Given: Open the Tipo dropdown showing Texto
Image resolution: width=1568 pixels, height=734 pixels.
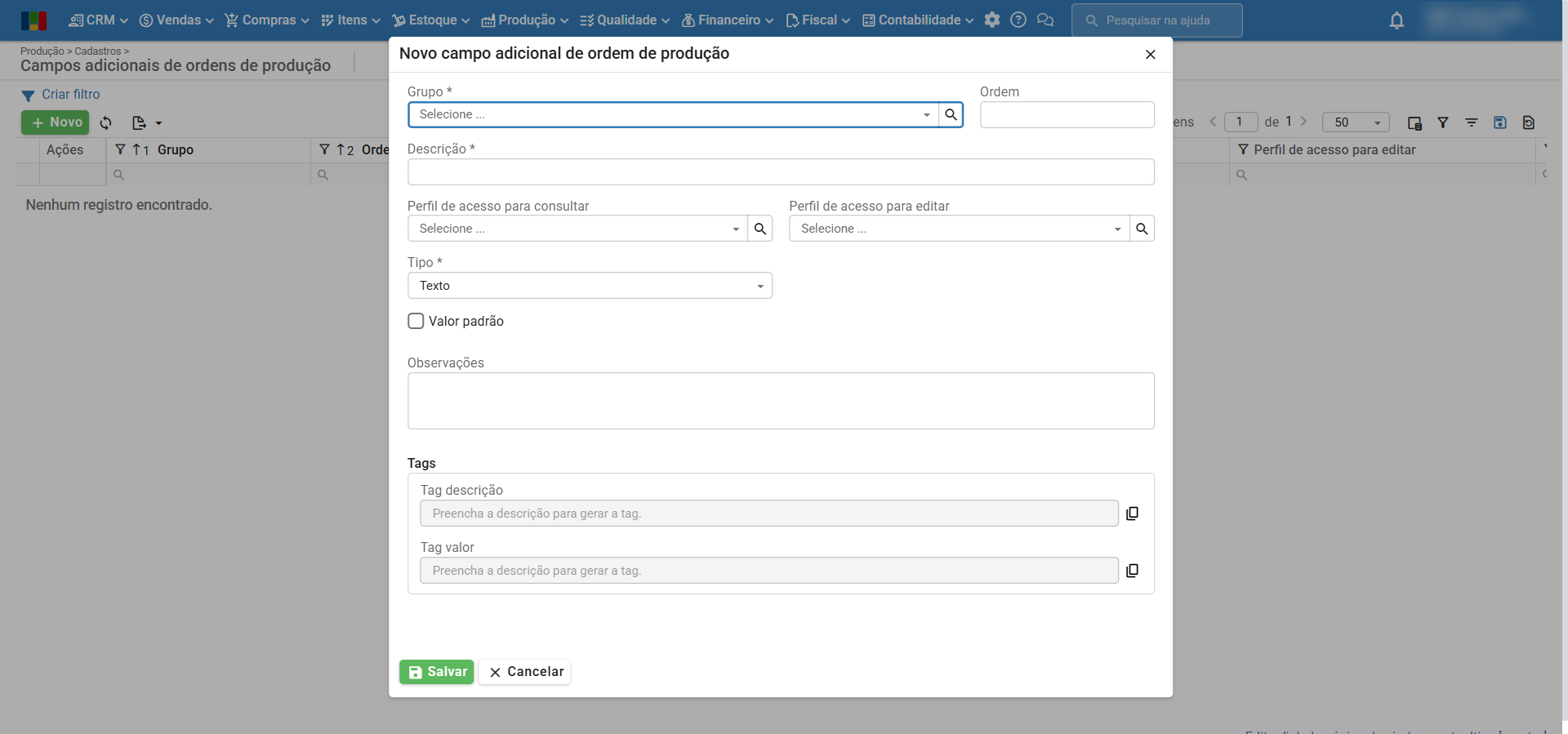Looking at the screenshot, I should 589,286.
